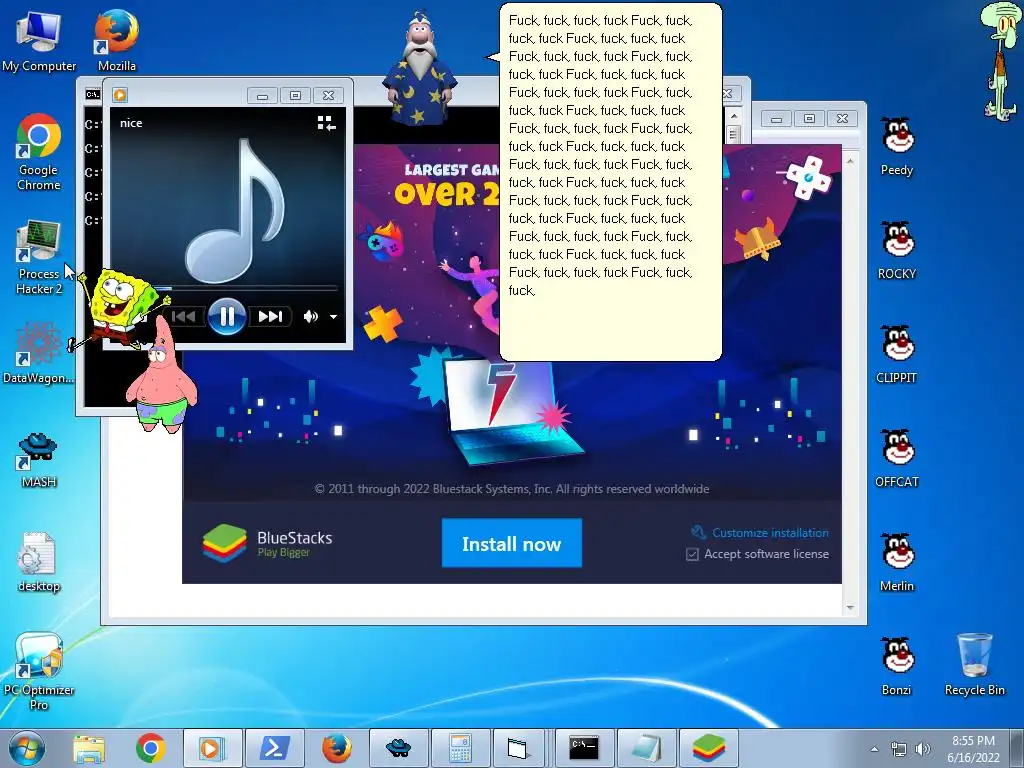This screenshot has height=768, width=1024.
Task: Click the BlueStacks logo in installer
Action: (225, 543)
